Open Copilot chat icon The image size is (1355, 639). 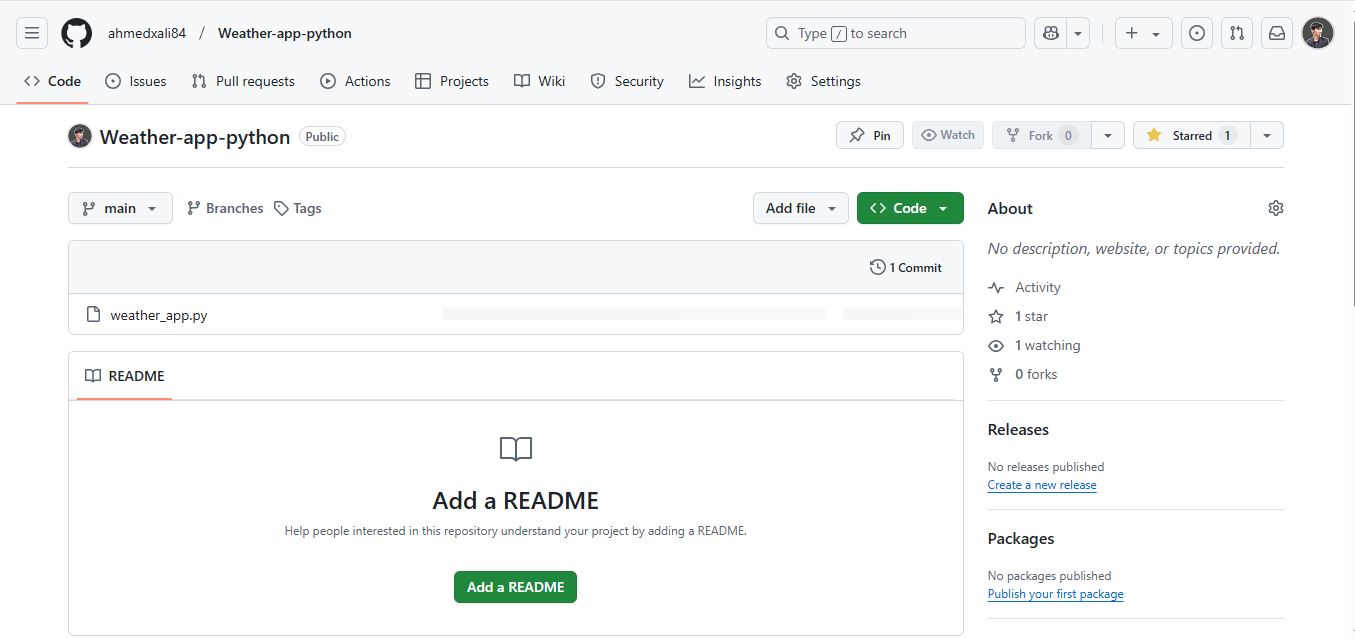1051,33
